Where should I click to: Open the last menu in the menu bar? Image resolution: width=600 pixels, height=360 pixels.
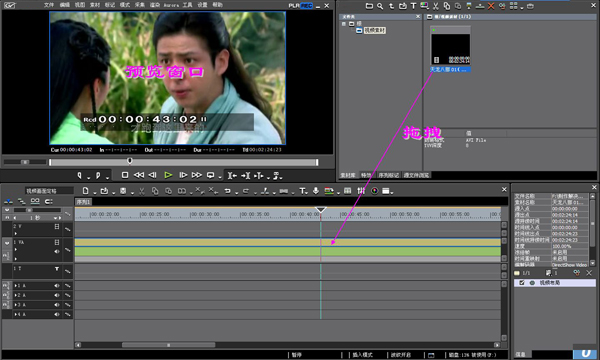pos(217,5)
